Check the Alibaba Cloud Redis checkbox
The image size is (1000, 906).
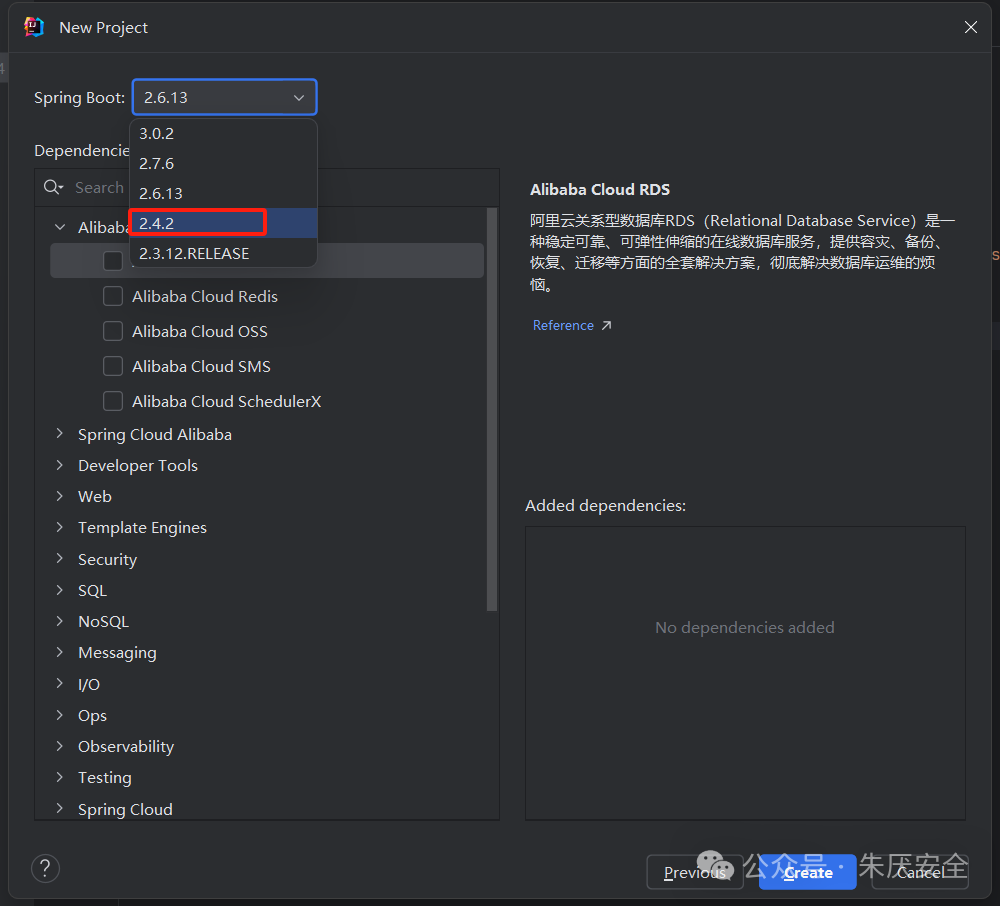(113, 296)
